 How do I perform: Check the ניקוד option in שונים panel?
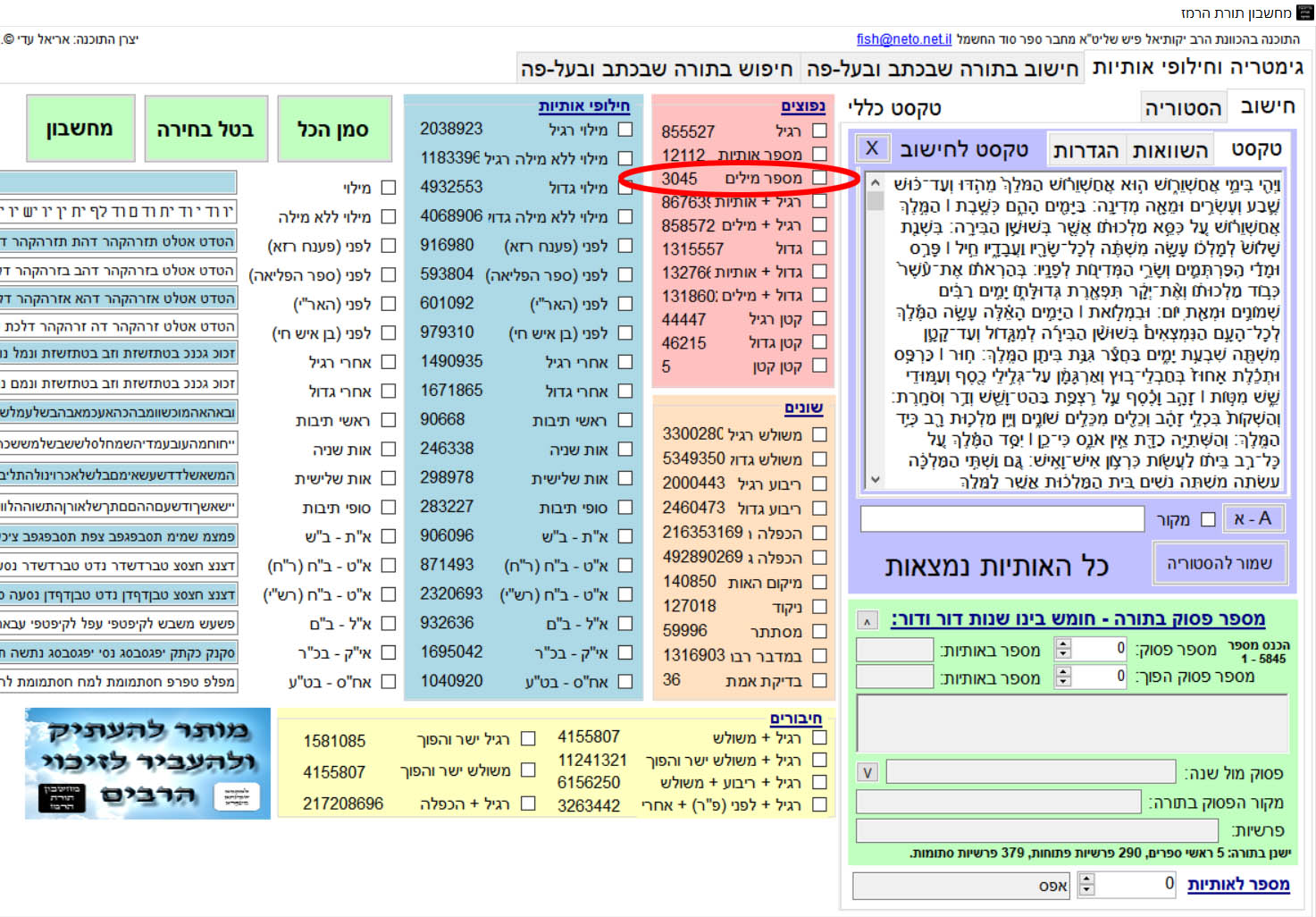tap(818, 606)
